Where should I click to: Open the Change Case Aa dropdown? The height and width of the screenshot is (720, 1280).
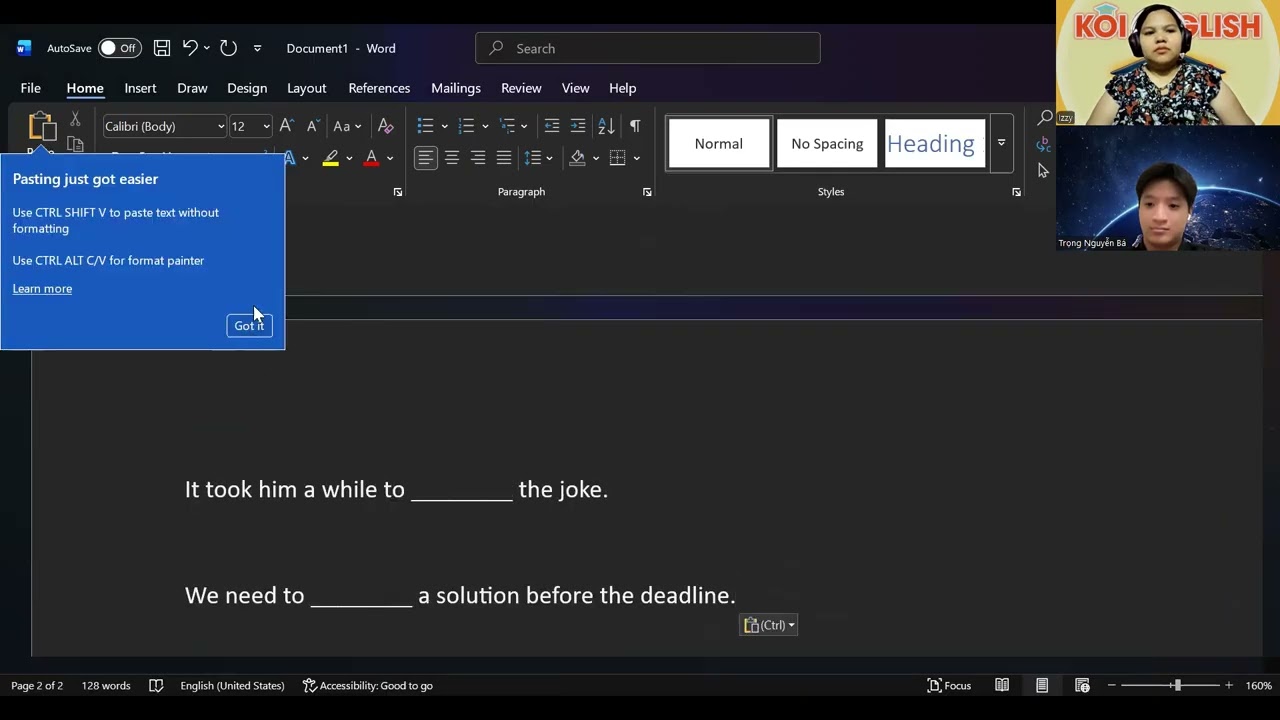coord(347,126)
